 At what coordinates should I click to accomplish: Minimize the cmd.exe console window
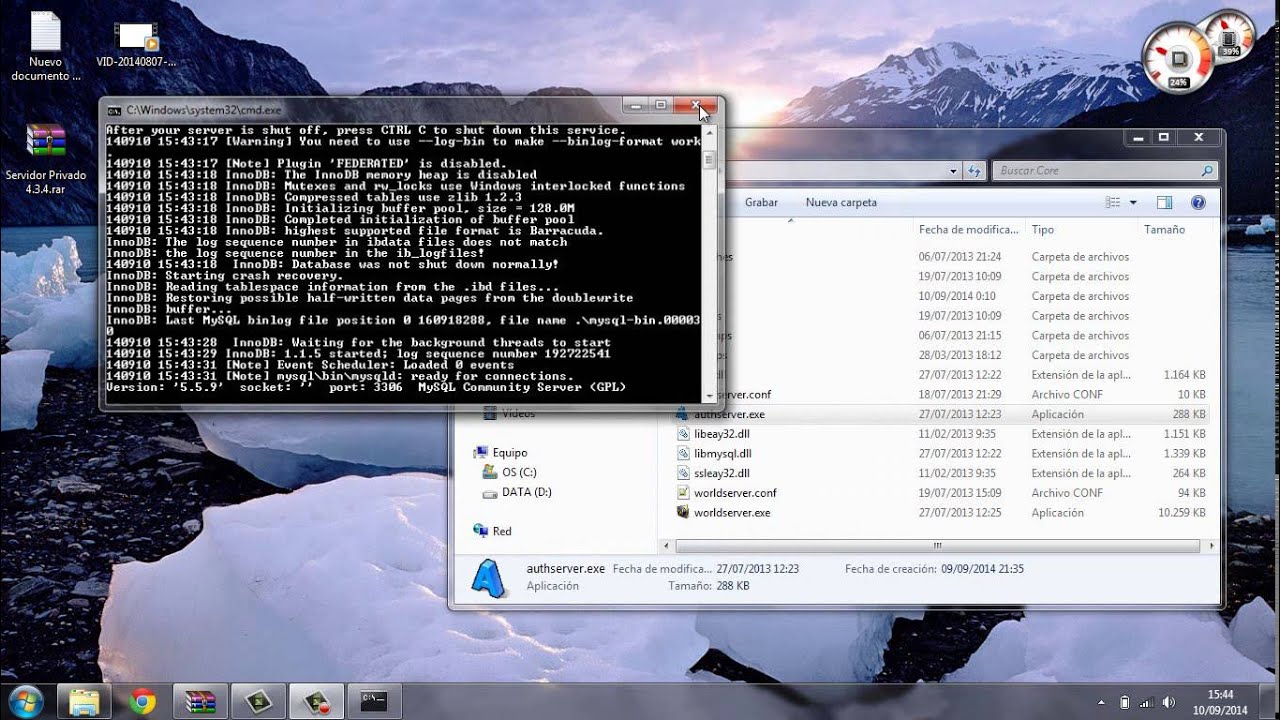pos(634,105)
